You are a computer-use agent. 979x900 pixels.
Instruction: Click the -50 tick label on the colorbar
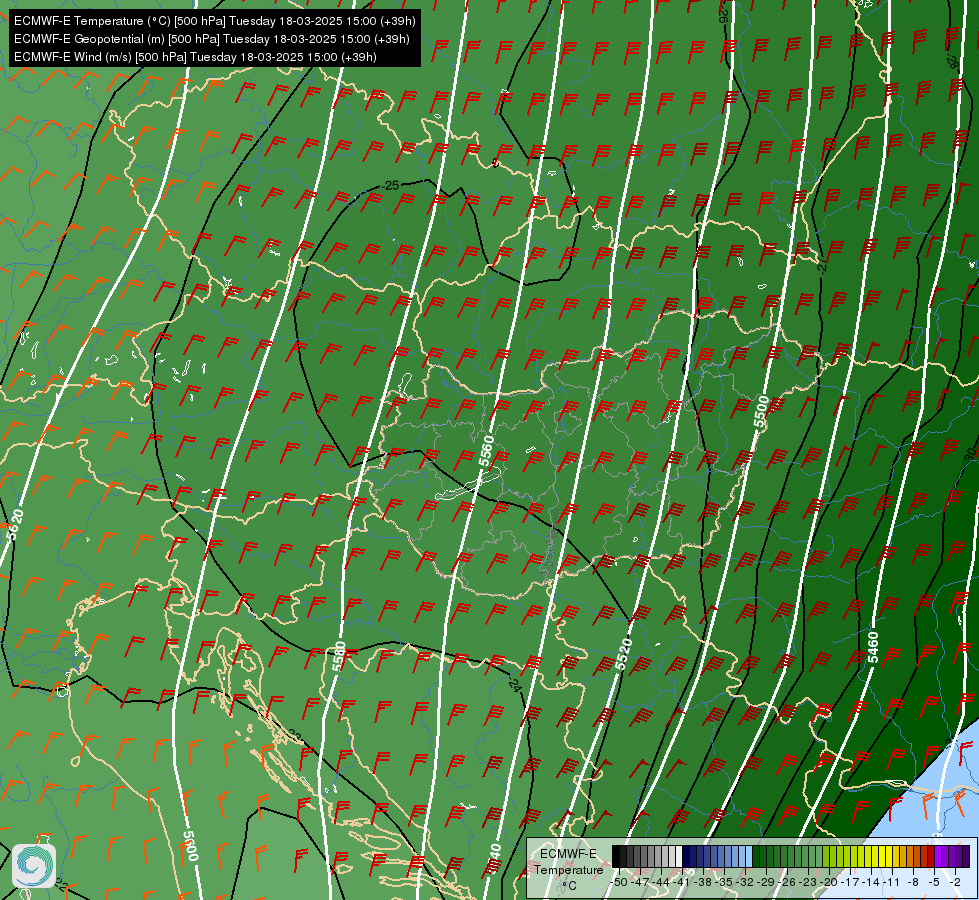tap(619, 882)
